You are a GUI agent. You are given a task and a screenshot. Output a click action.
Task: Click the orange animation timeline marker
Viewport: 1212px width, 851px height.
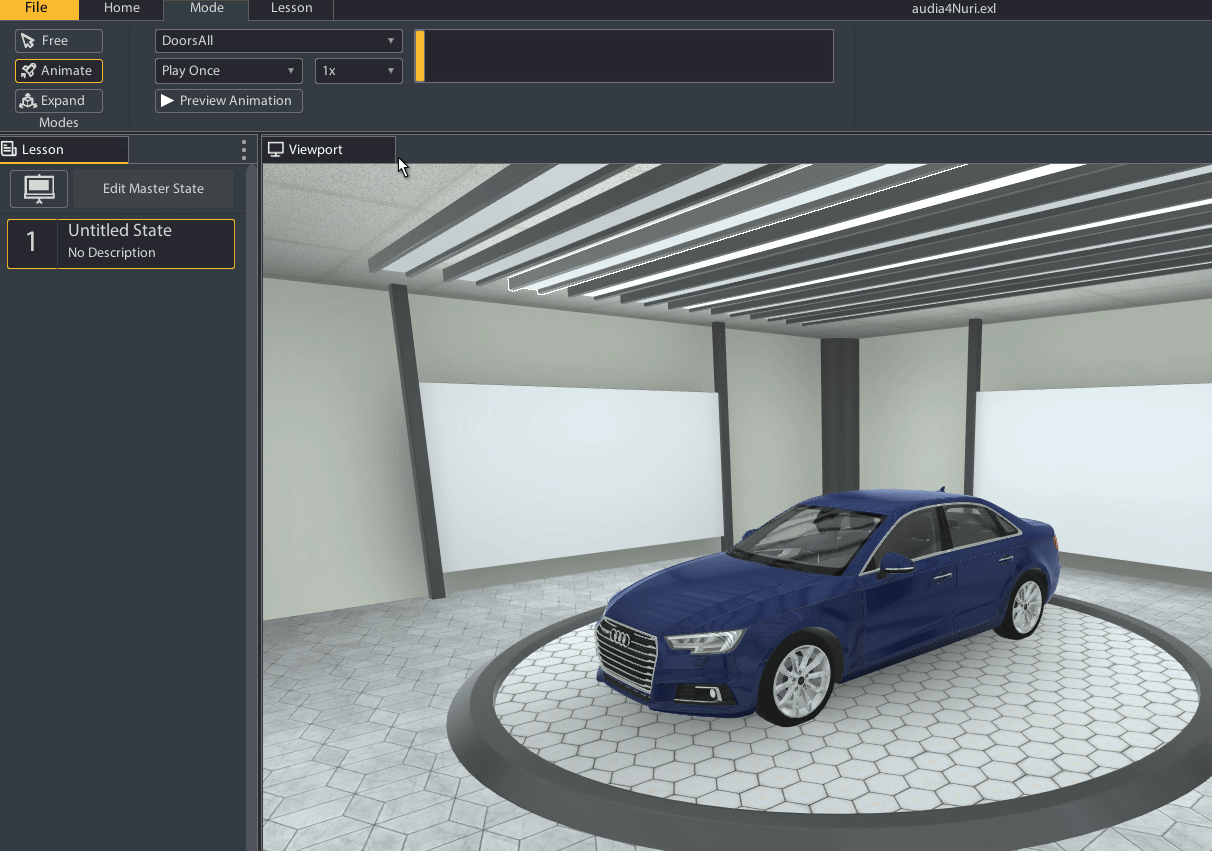420,56
